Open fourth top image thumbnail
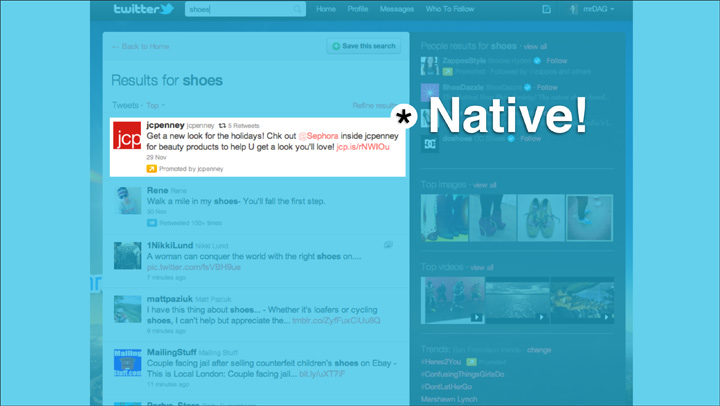This screenshot has height=406, width=720. pyautogui.click(x=590, y=218)
